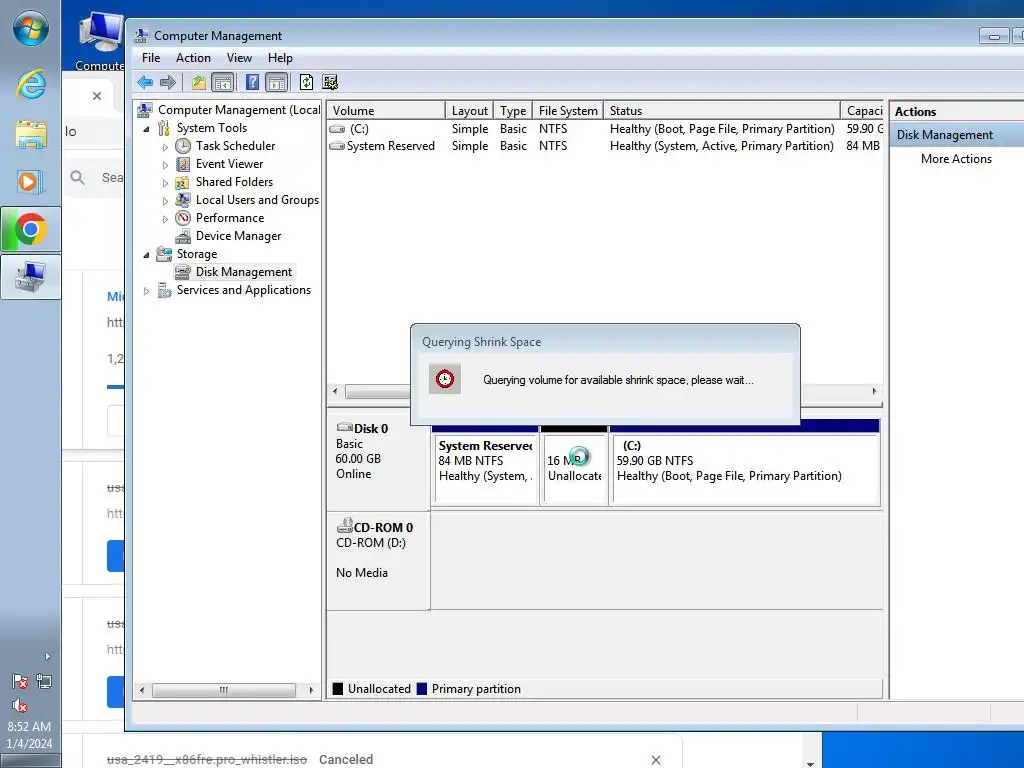This screenshot has width=1024, height=768.
Task: Open the Action menu
Action: pos(193,58)
